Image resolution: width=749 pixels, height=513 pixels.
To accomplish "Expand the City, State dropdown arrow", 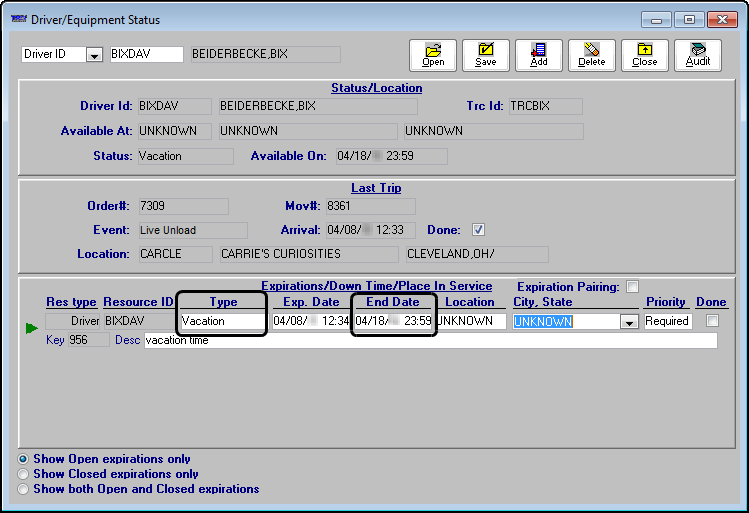I will click(629, 322).
